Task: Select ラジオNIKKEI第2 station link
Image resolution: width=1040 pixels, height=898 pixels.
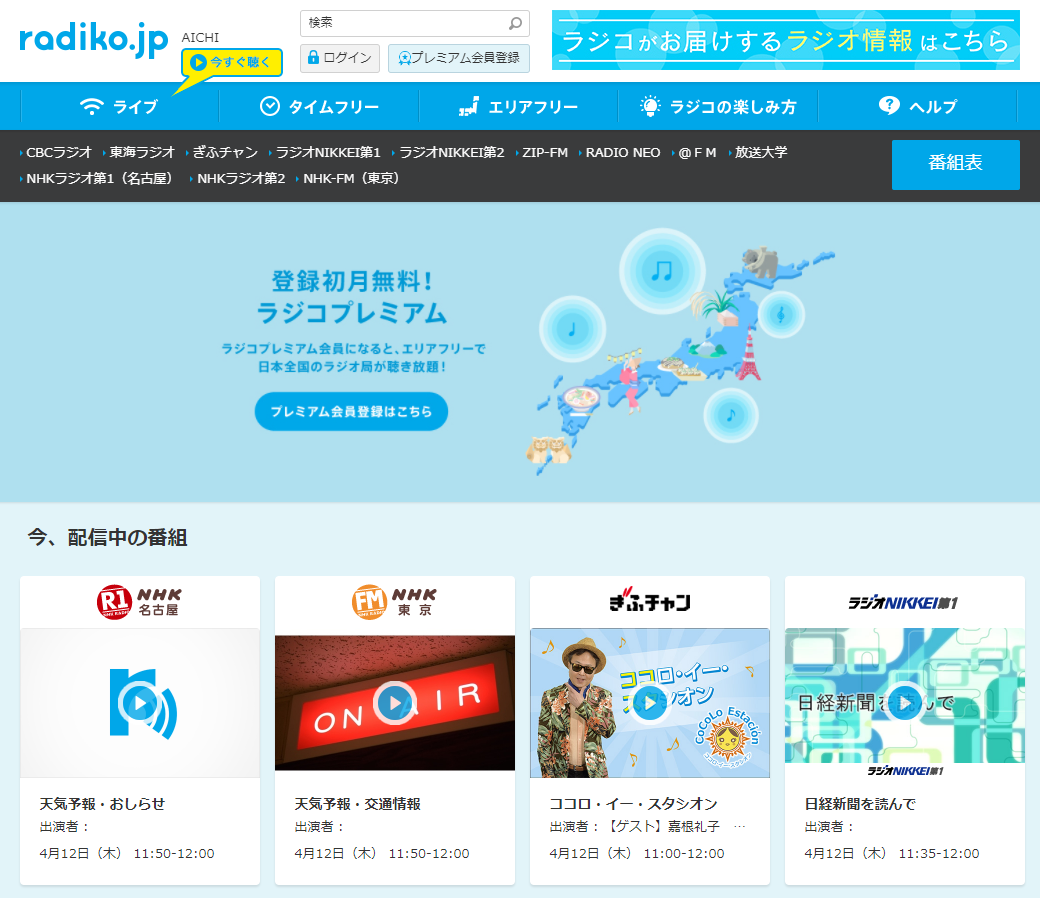Action: pyautogui.click(x=451, y=153)
